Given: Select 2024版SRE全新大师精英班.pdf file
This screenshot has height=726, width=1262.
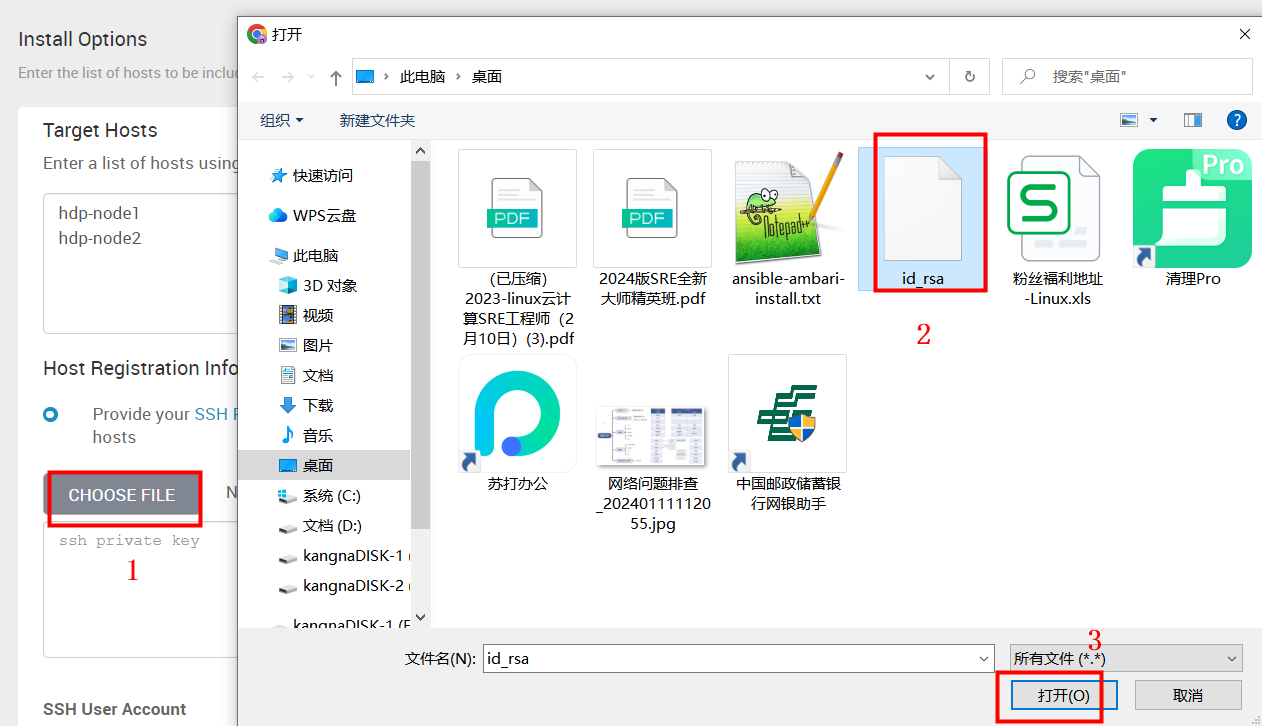Looking at the screenshot, I should point(653,229).
